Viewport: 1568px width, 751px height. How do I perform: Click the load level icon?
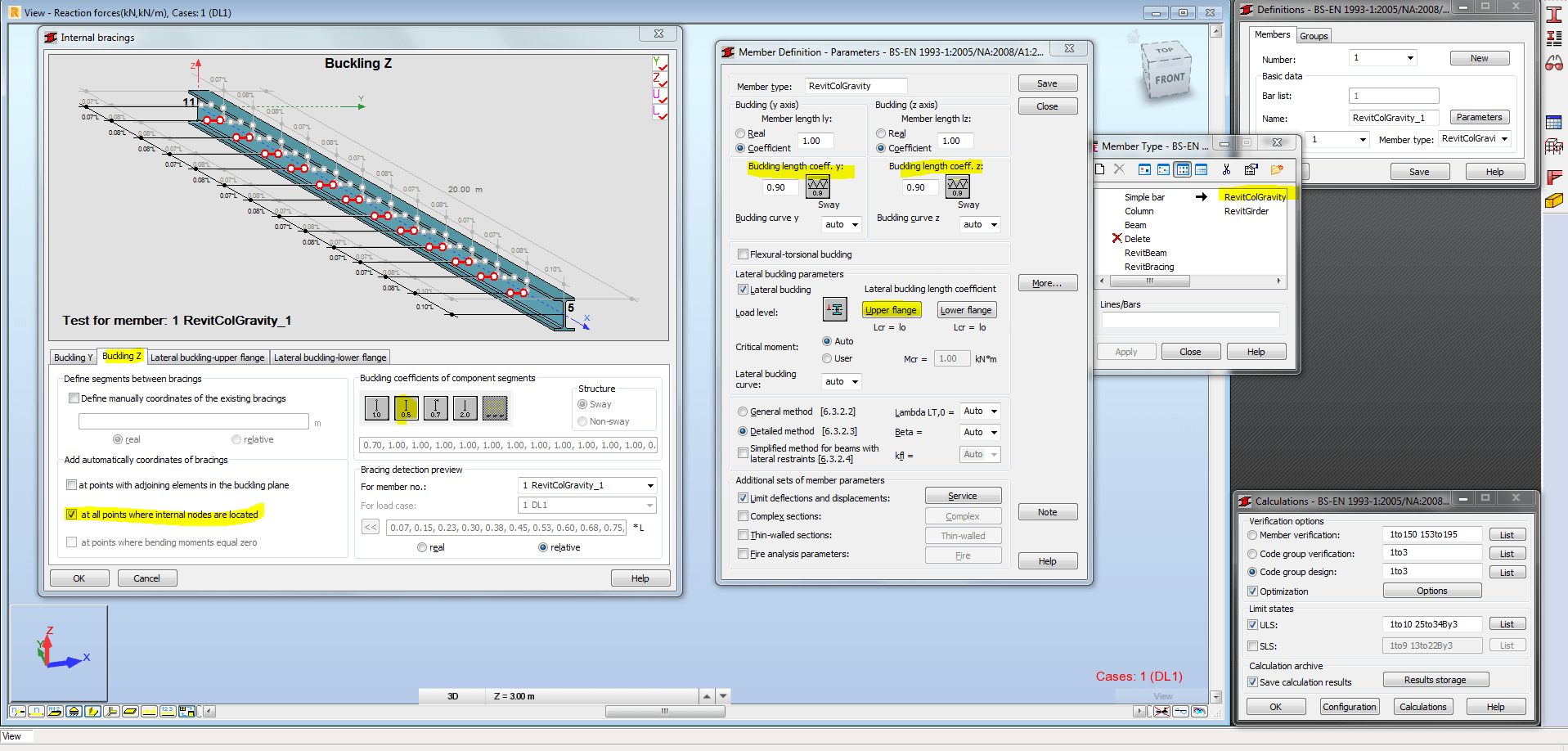click(835, 309)
